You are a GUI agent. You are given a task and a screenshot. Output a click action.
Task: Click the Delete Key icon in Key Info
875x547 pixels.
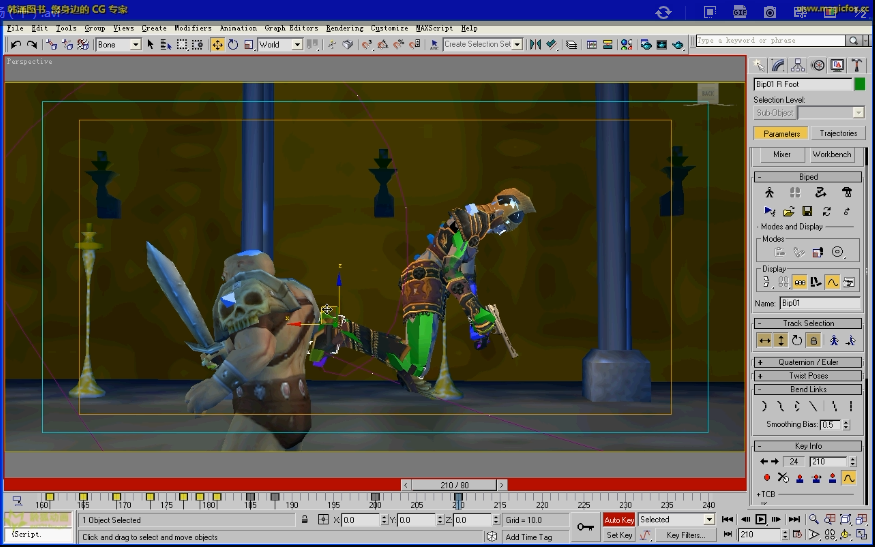coord(783,478)
